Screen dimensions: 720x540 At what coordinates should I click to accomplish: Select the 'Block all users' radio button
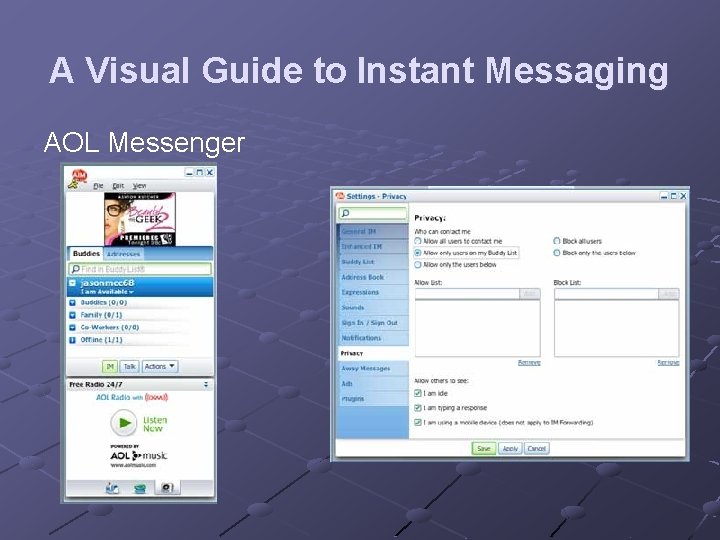557,241
